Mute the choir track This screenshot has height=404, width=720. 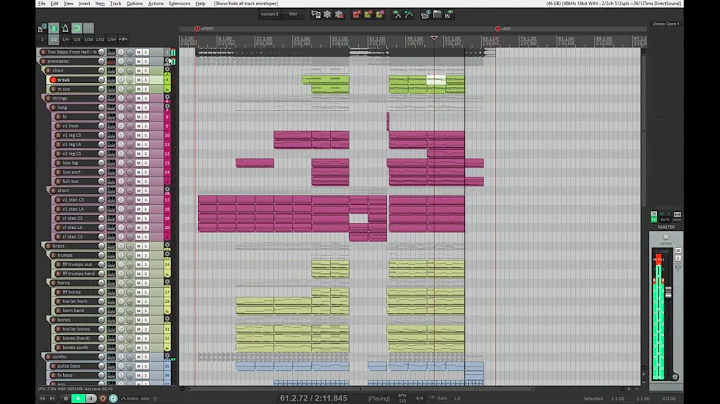click(138, 70)
